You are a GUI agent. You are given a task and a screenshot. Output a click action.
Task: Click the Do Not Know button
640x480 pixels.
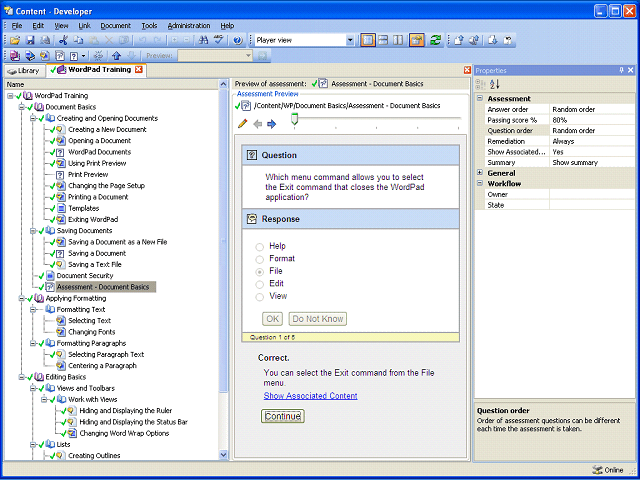(318, 319)
